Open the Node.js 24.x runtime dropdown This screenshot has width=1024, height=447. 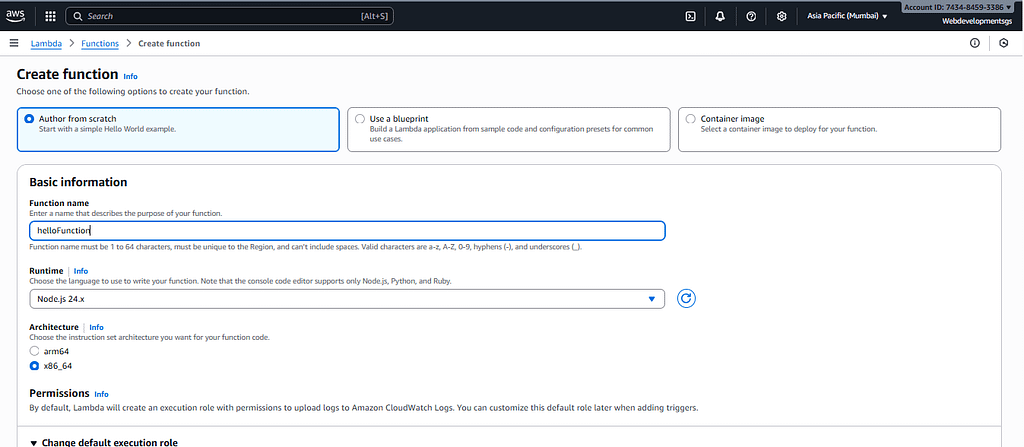click(x=346, y=299)
